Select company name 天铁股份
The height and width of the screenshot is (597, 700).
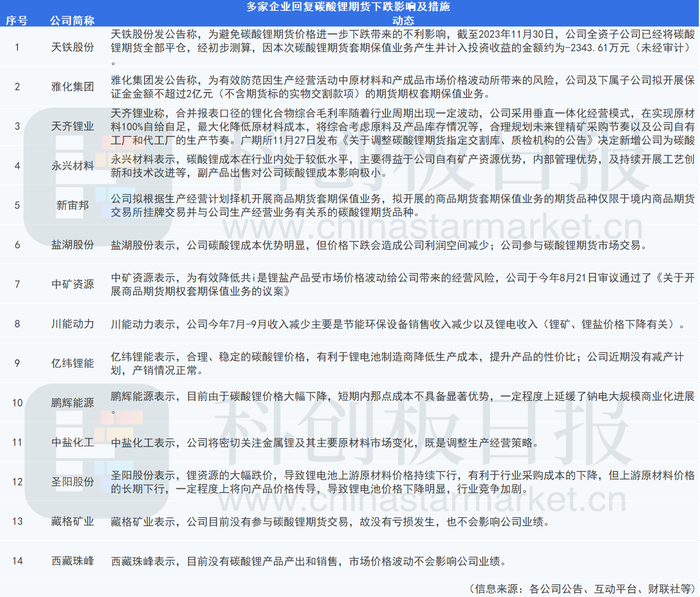point(73,47)
